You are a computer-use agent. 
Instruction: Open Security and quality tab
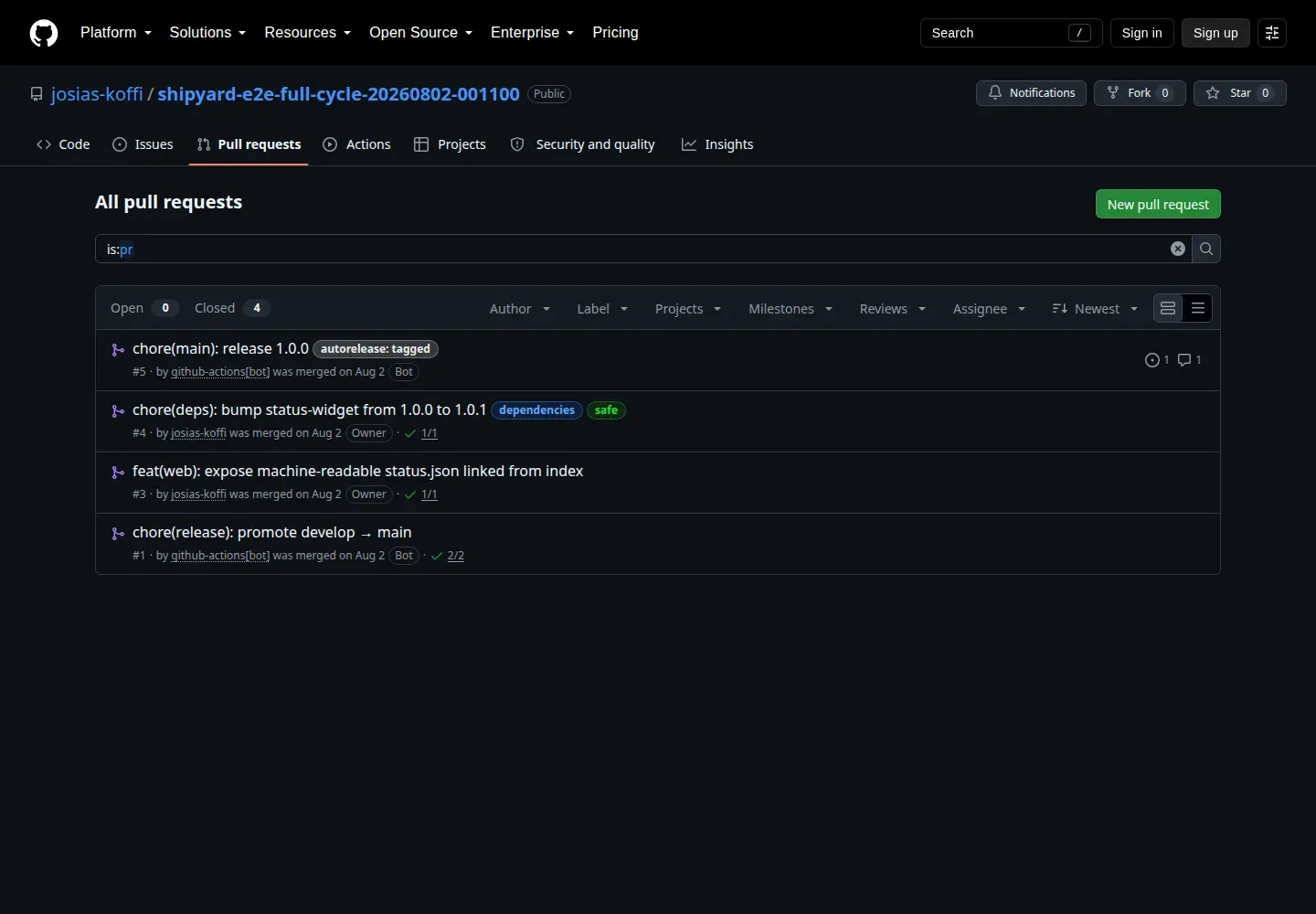pyautogui.click(x=582, y=144)
